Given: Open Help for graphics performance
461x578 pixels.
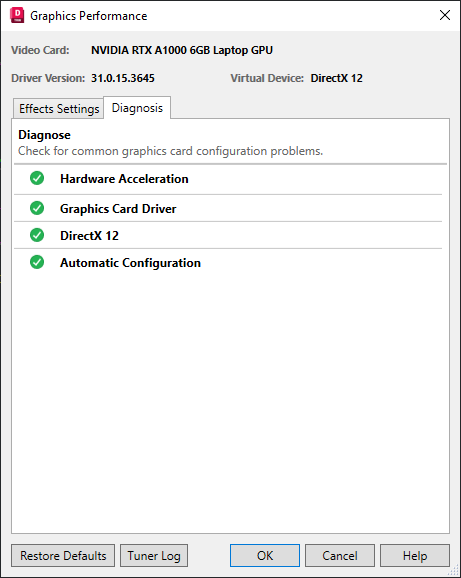Looking at the screenshot, I should click(415, 556).
